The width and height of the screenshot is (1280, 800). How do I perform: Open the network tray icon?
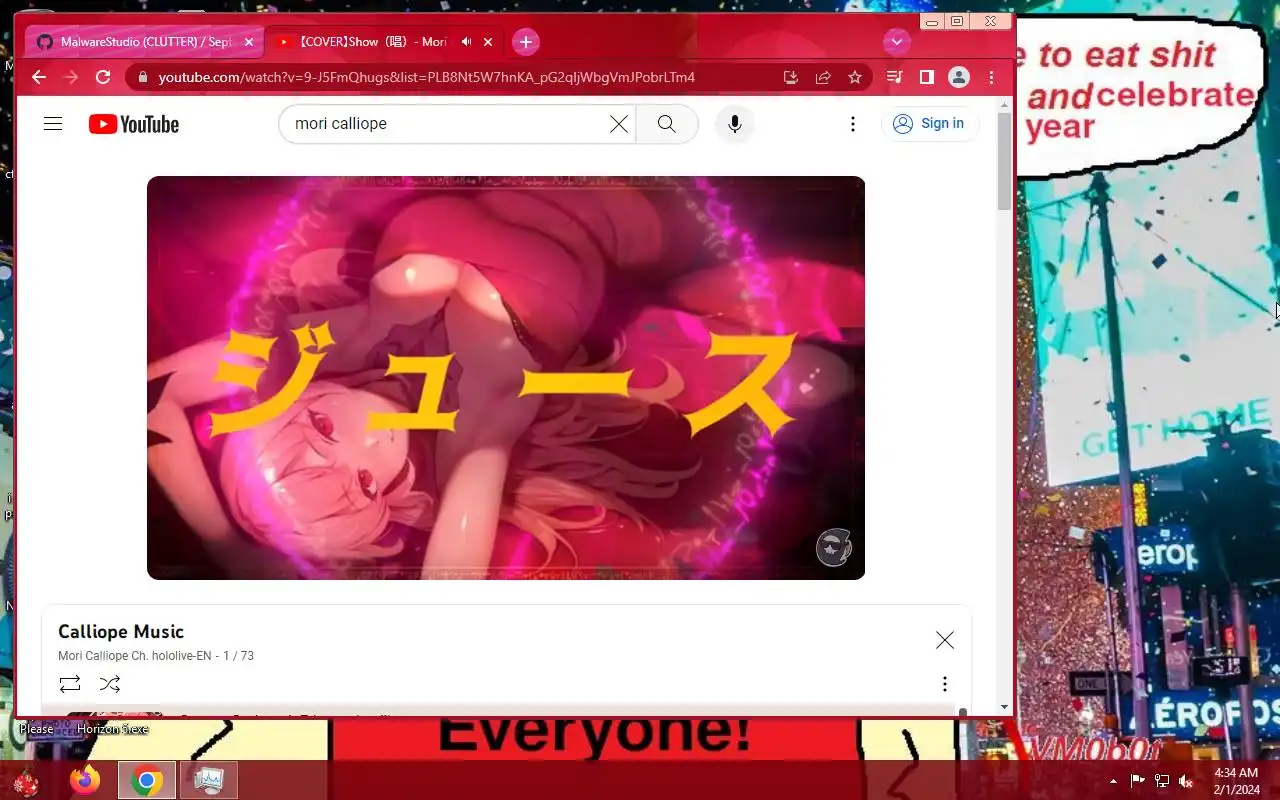pos(1162,781)
